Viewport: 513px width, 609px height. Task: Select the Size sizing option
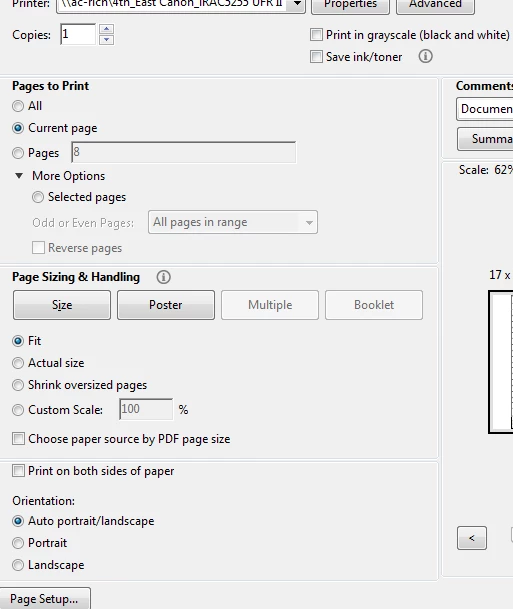click(62, 305)
